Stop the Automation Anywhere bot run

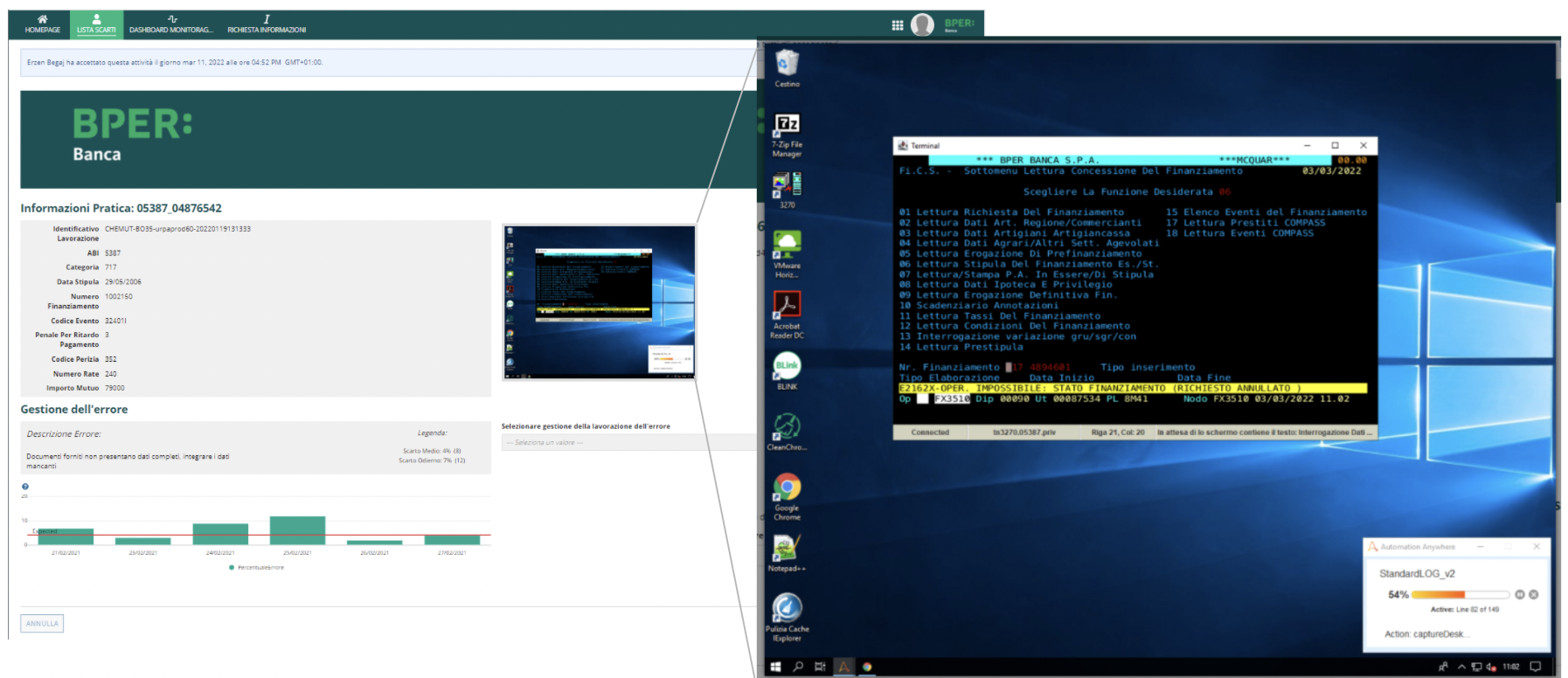1533,594
